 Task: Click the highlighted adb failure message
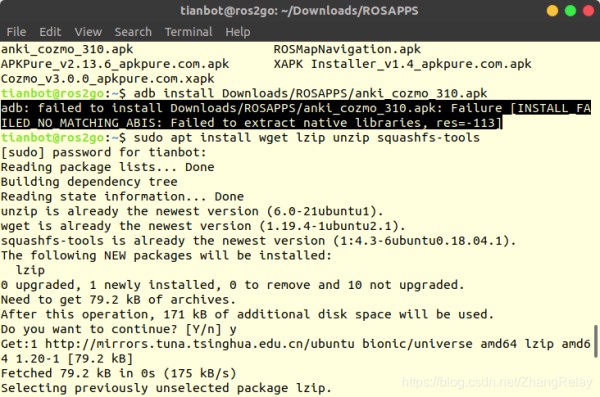pos(295,115)
